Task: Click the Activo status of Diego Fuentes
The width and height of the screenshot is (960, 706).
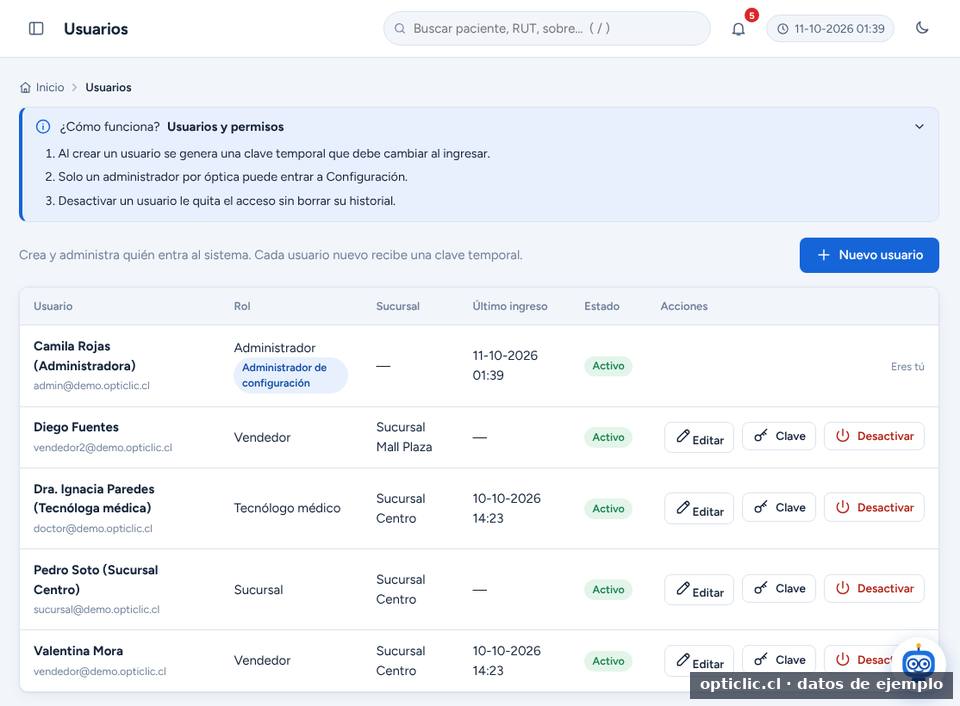Action: (608, 437)
